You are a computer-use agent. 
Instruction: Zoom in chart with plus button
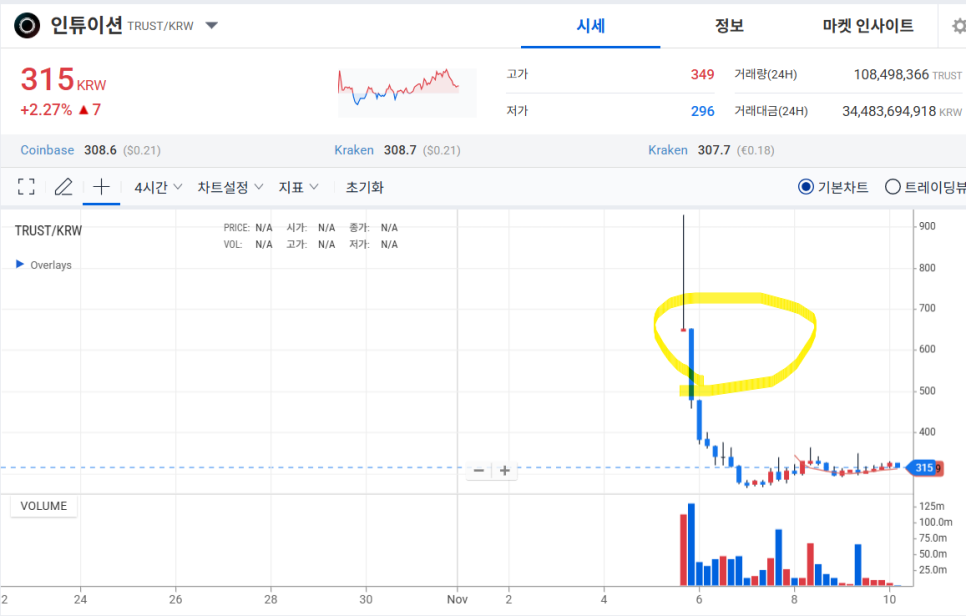(x=505, y=471)
